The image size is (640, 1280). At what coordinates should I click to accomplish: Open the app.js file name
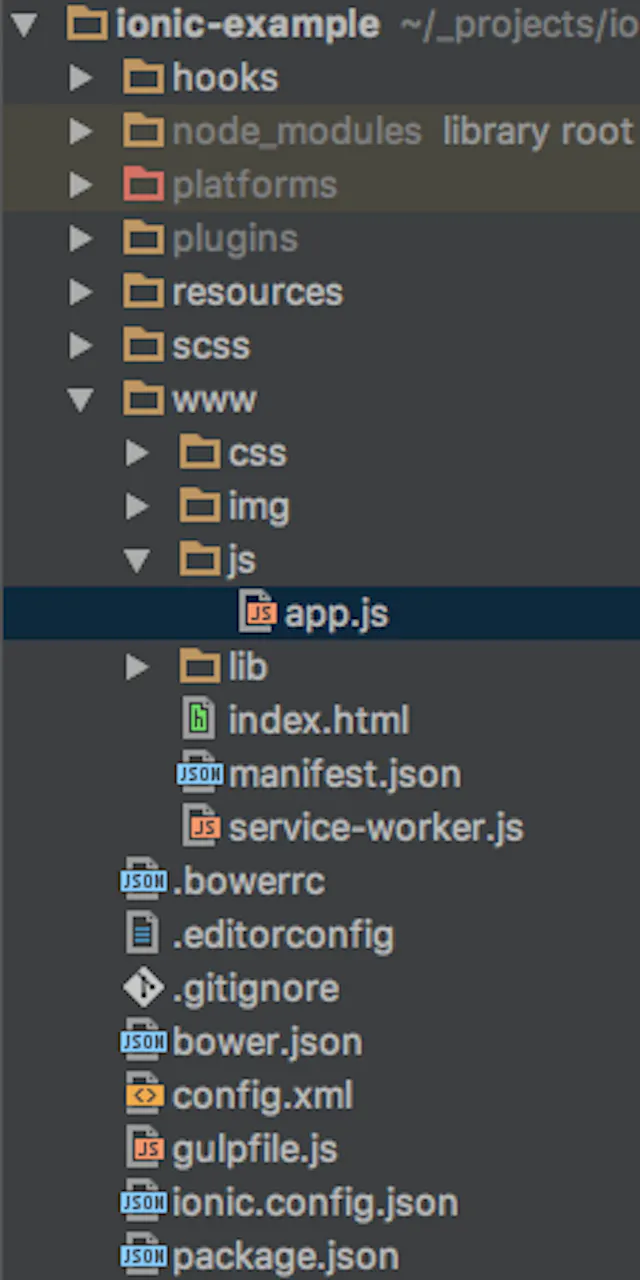click(x=337, y=615)
